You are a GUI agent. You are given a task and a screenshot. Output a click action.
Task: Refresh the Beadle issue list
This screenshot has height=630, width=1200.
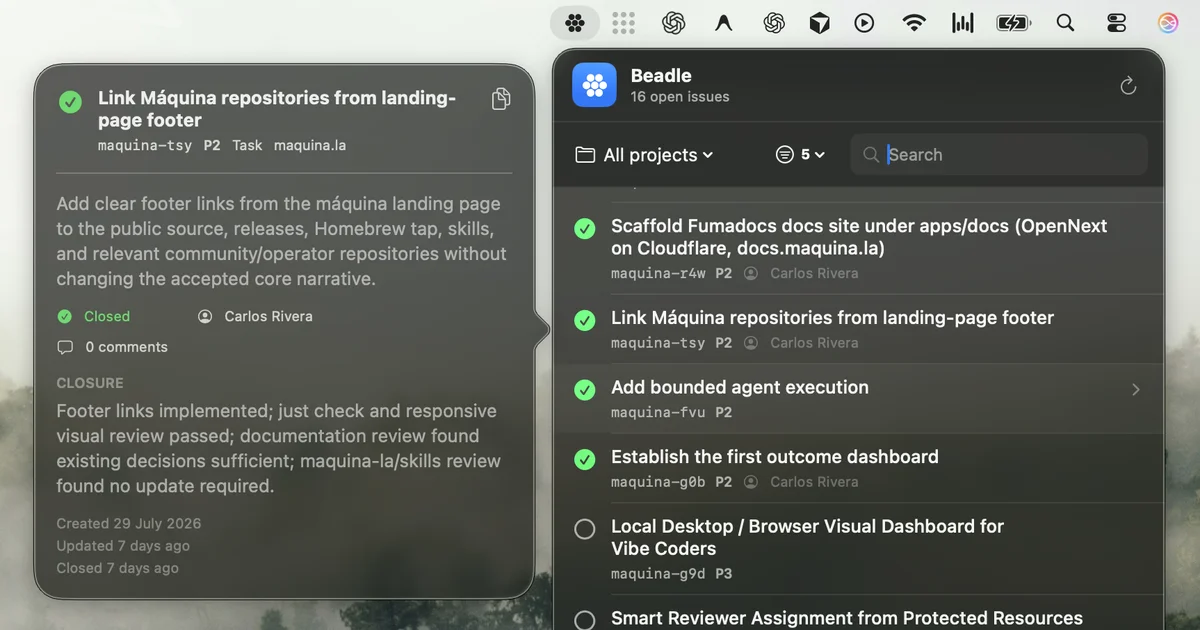tap(1128, 86)
